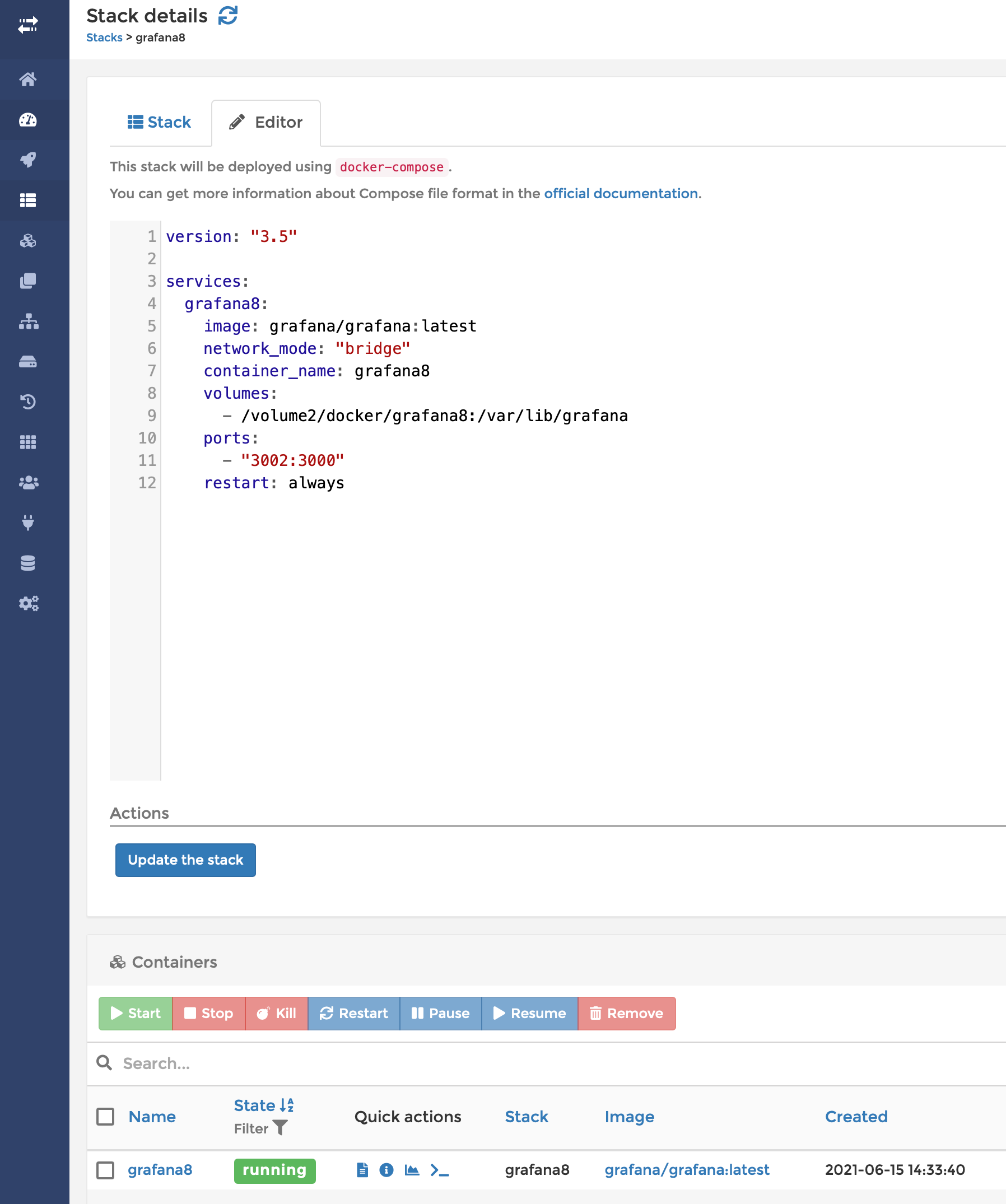
Task: Click the Kill containers button
Action: (277, 1013)
